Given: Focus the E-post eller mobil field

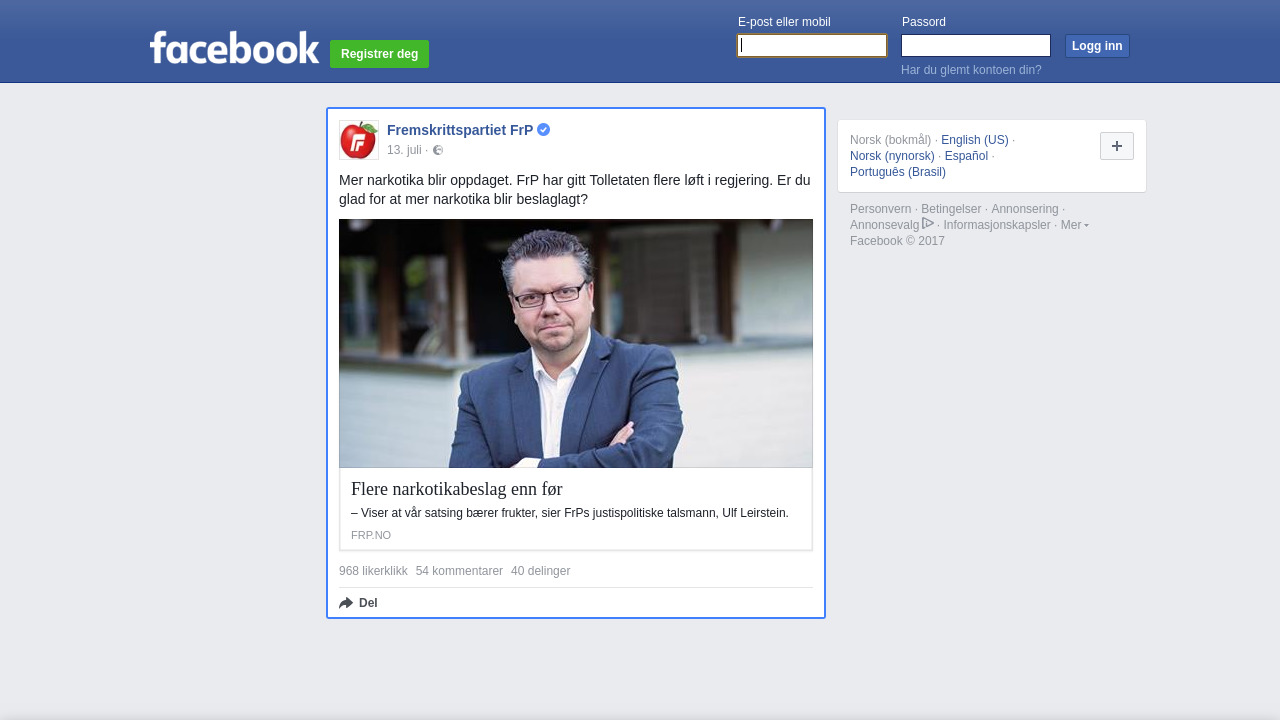Looking at the screenshot, I should 812,46.
